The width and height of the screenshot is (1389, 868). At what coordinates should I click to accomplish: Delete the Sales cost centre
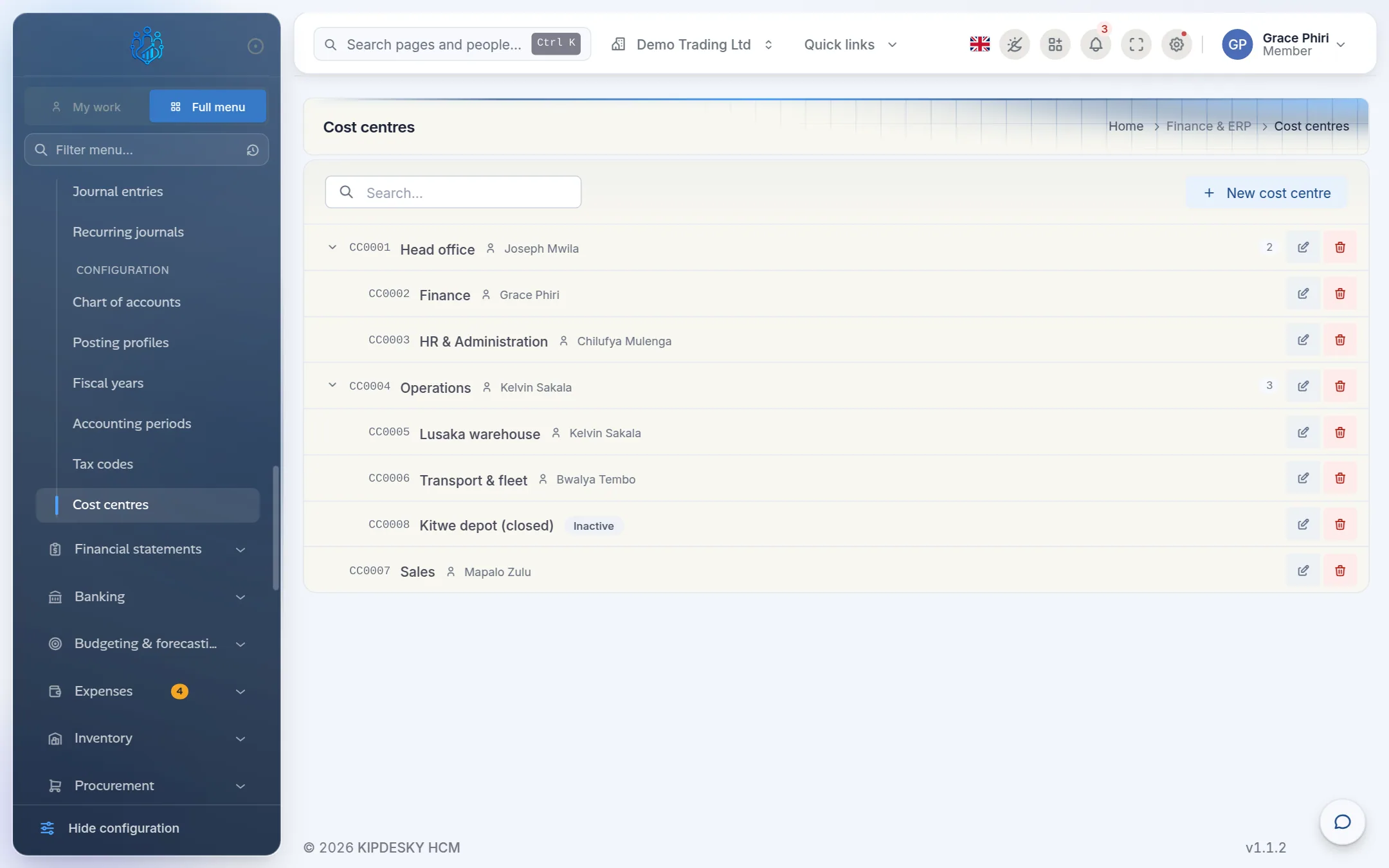(x=1340, y=571)
